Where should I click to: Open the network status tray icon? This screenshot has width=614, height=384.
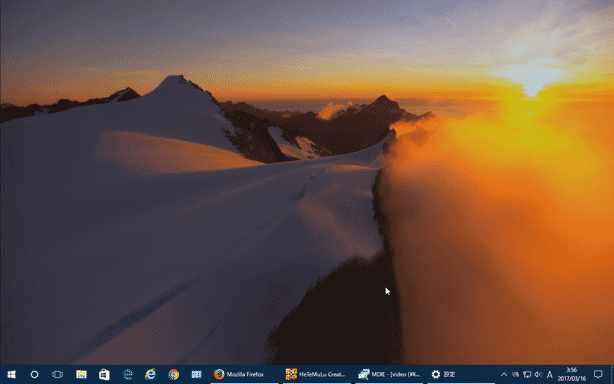tap(527, 375)
